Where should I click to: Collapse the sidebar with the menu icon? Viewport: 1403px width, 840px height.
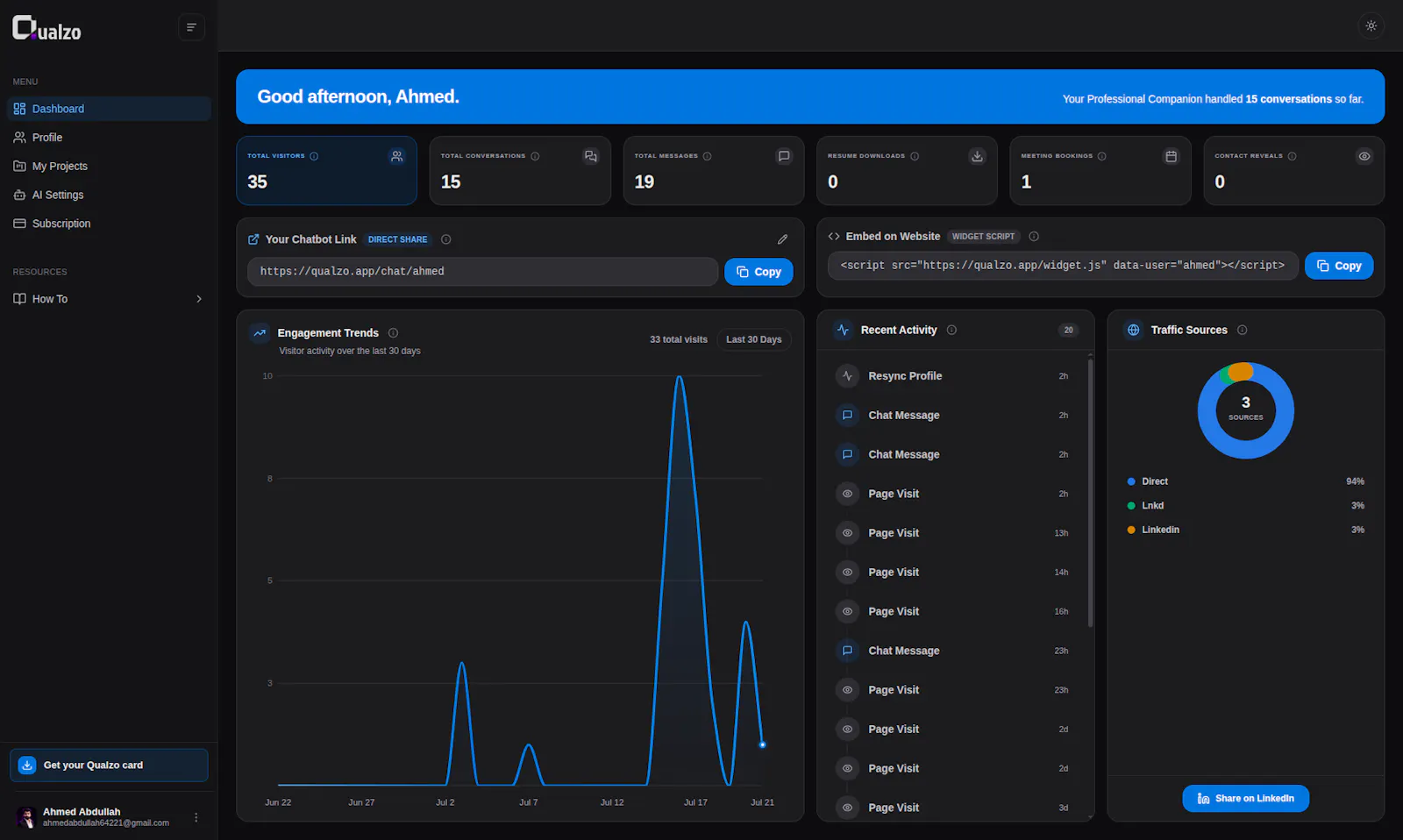(x=191, y=27)
